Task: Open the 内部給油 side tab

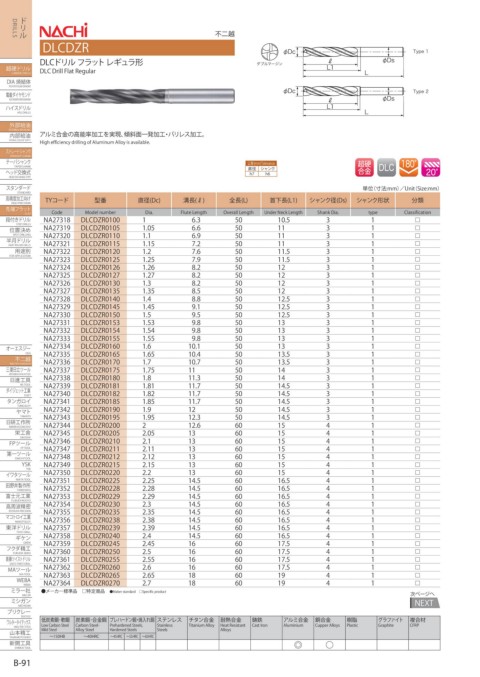Action: point(16,137)
